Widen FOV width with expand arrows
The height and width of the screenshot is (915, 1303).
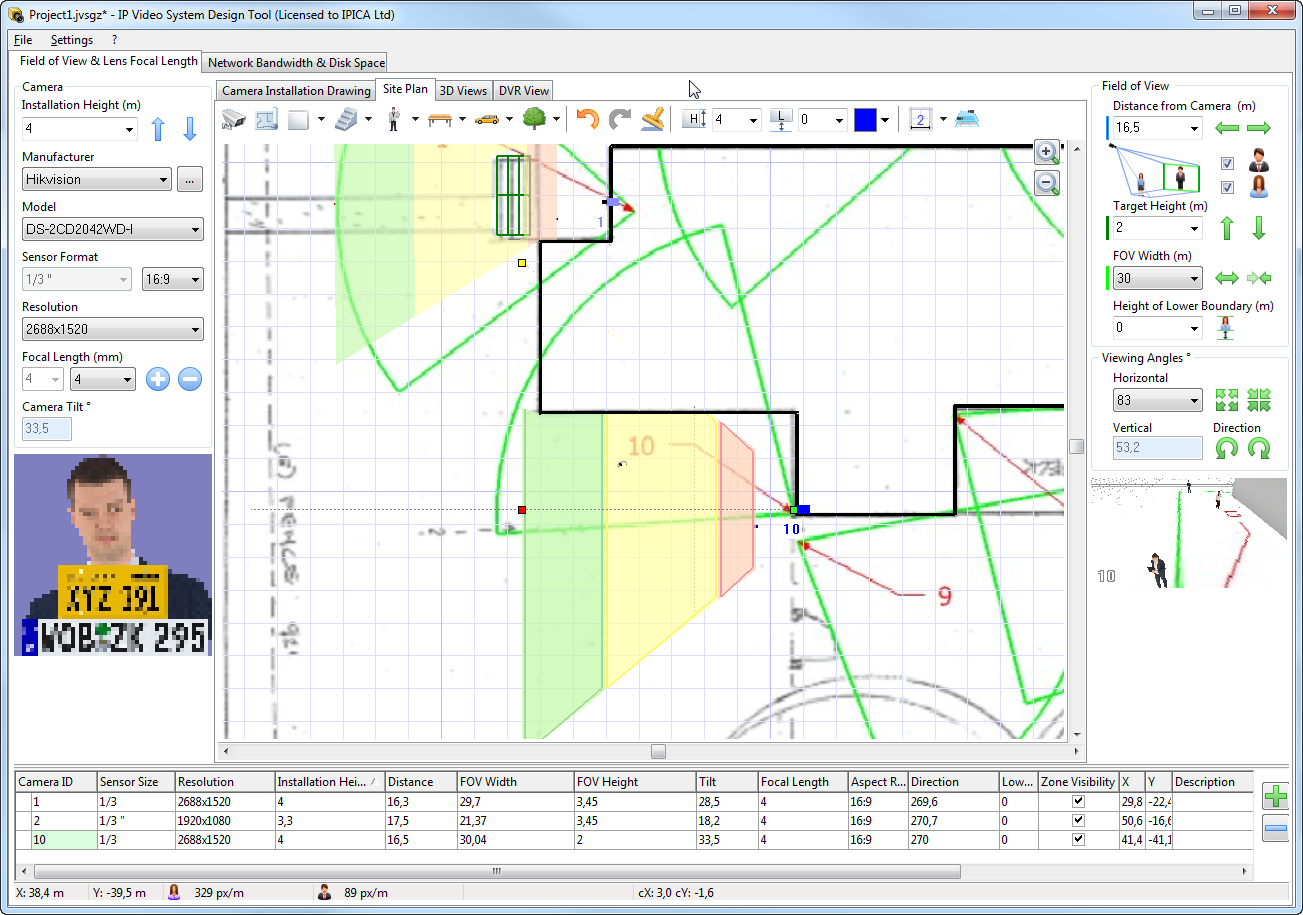1227,278
